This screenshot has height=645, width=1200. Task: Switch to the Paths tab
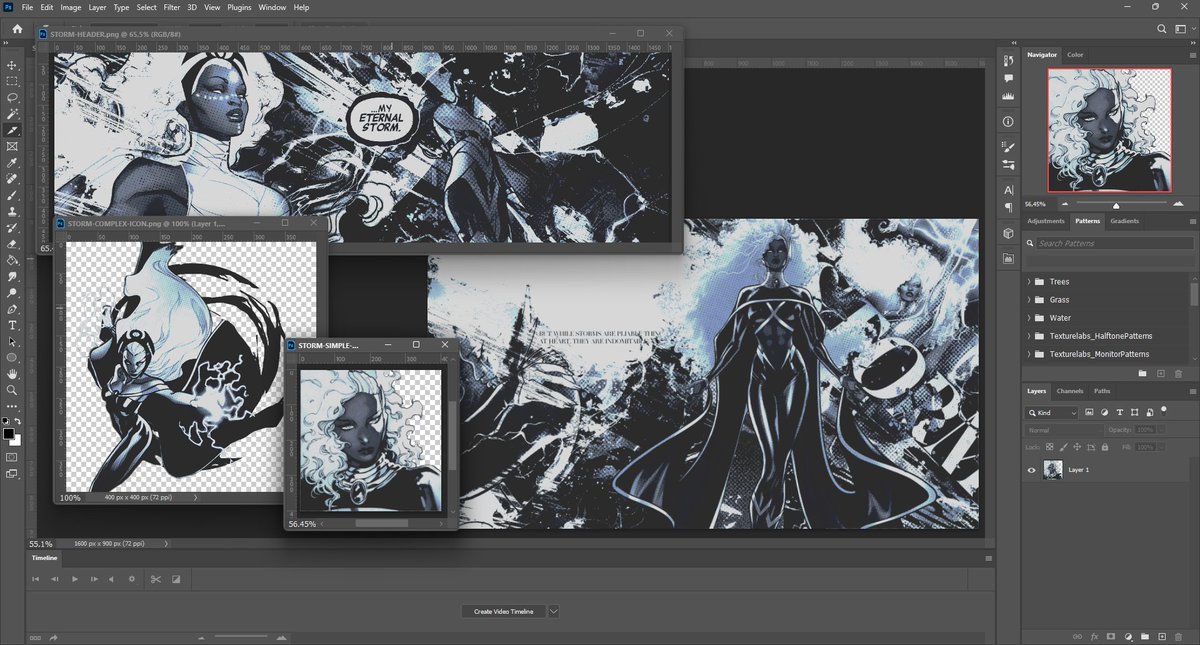(x=1102, y=391)
